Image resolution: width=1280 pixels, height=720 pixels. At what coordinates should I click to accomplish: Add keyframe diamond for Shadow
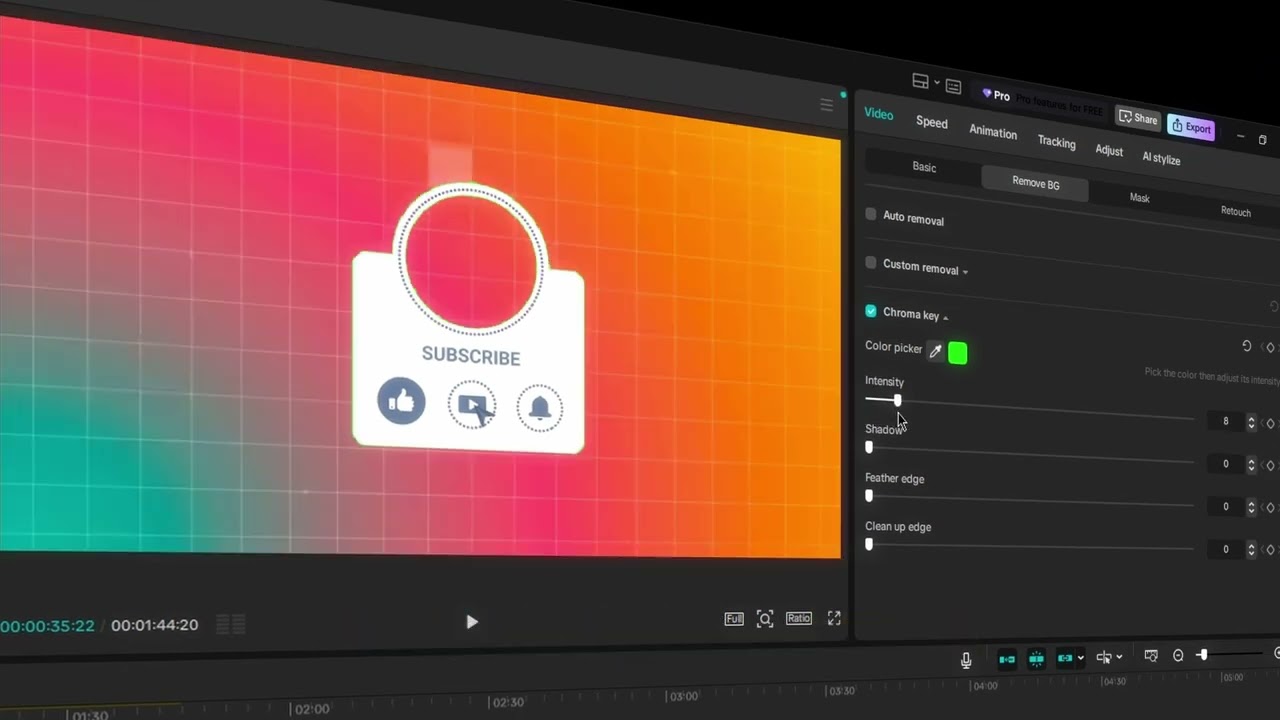coord(1271,465)
